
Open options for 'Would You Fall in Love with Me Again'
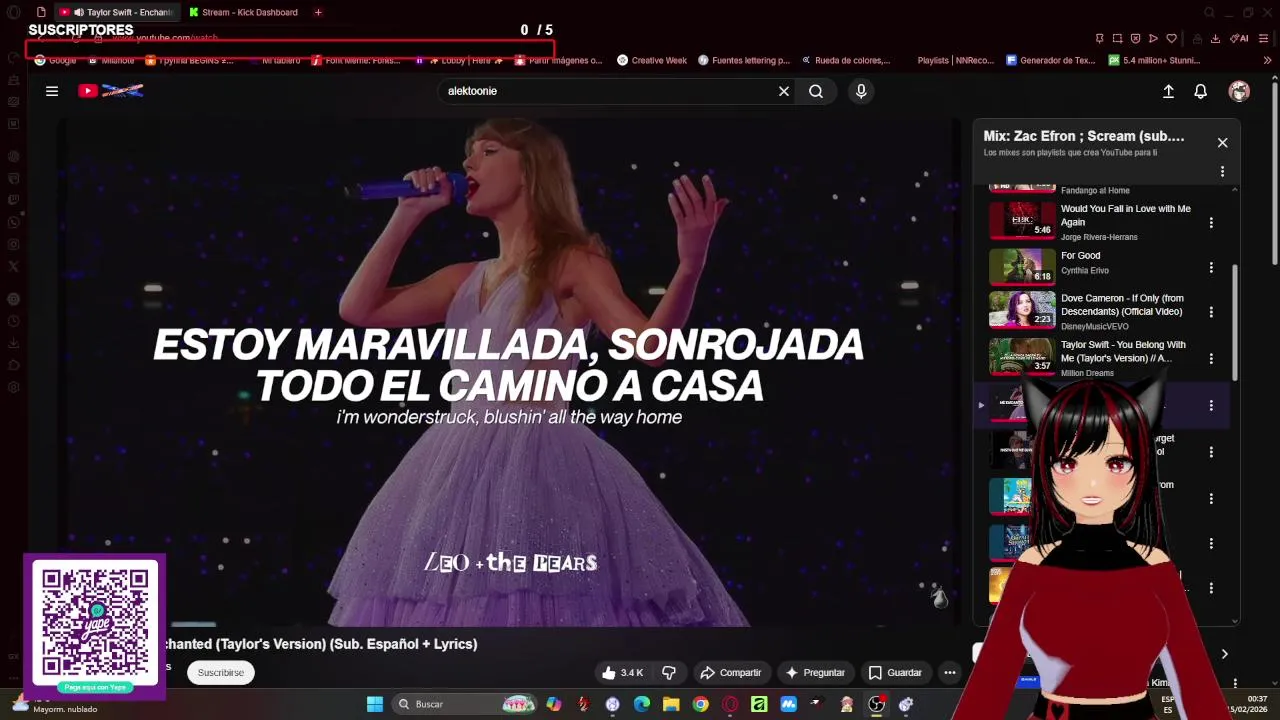pyautogui.click(x=1211, y=222)
